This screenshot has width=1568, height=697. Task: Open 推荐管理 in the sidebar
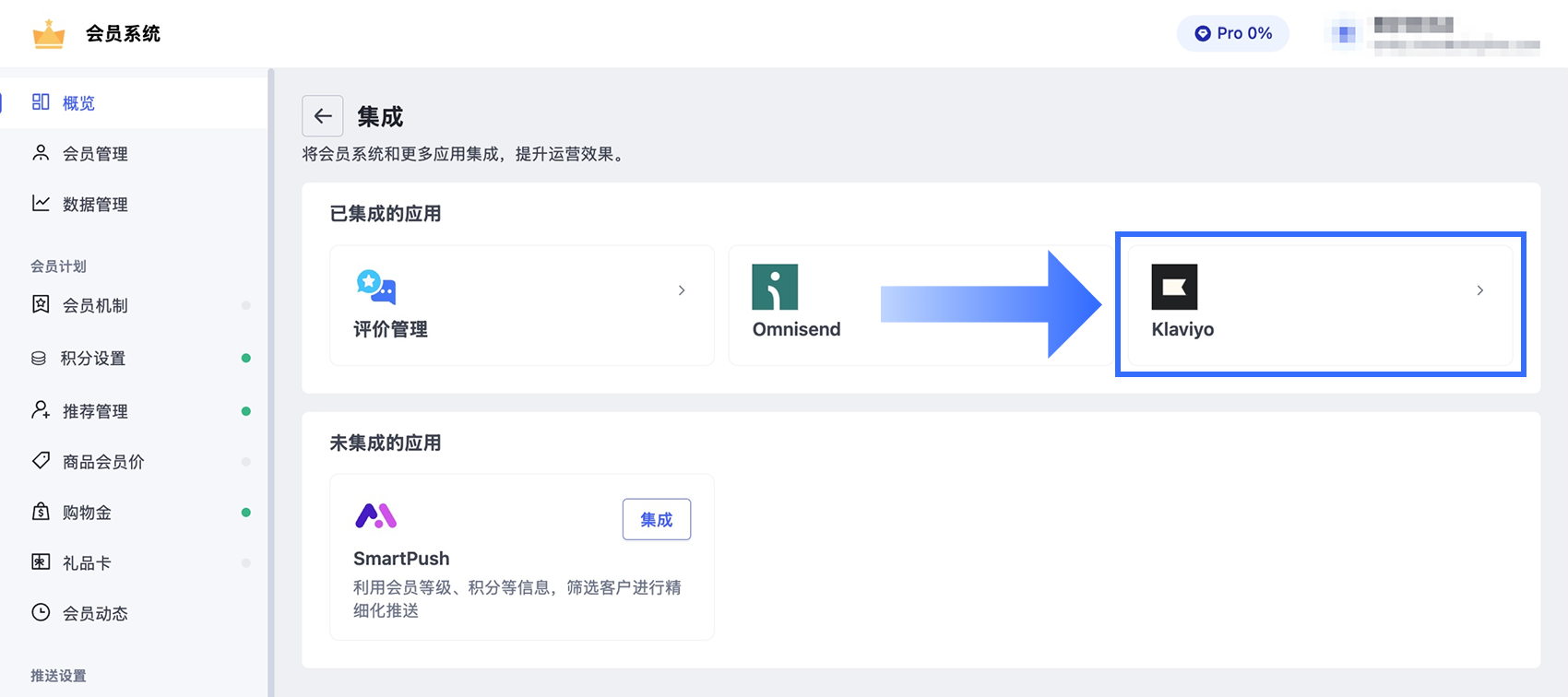[x=134, y=411]
